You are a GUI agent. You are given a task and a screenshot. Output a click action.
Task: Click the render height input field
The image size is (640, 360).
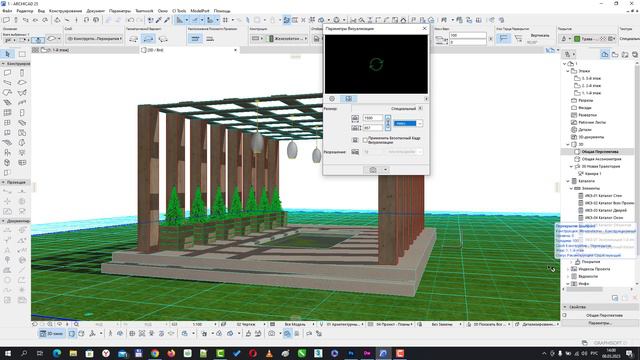point(372,128)
